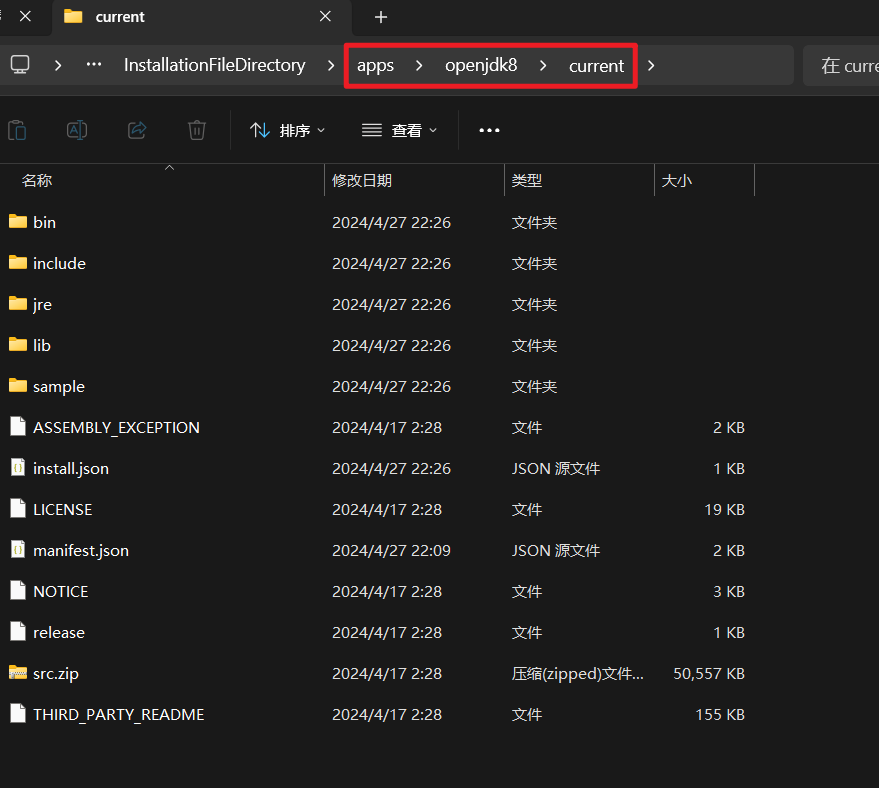This screenshot has height=788, width=879.
Task: Select the NOTICE file icon
Action: pos(18,590)
